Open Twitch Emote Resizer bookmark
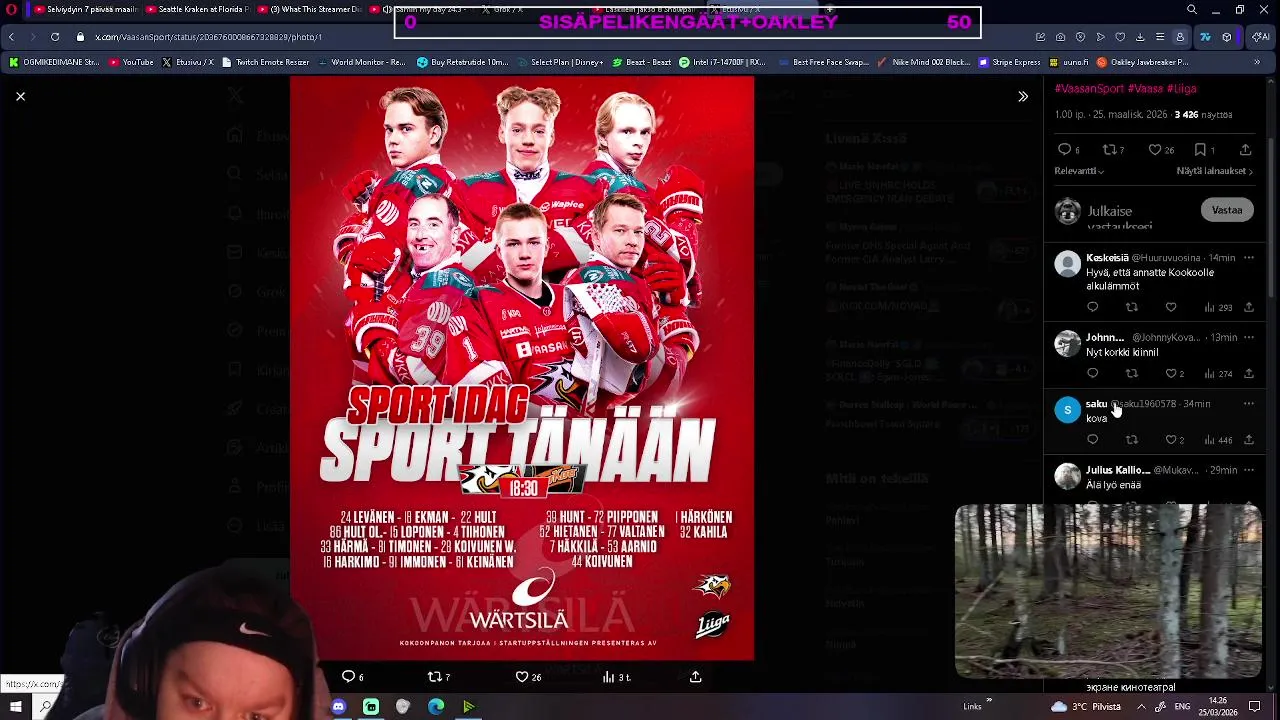The height and width of the screenshot is (720, 1280). [265, 62]
